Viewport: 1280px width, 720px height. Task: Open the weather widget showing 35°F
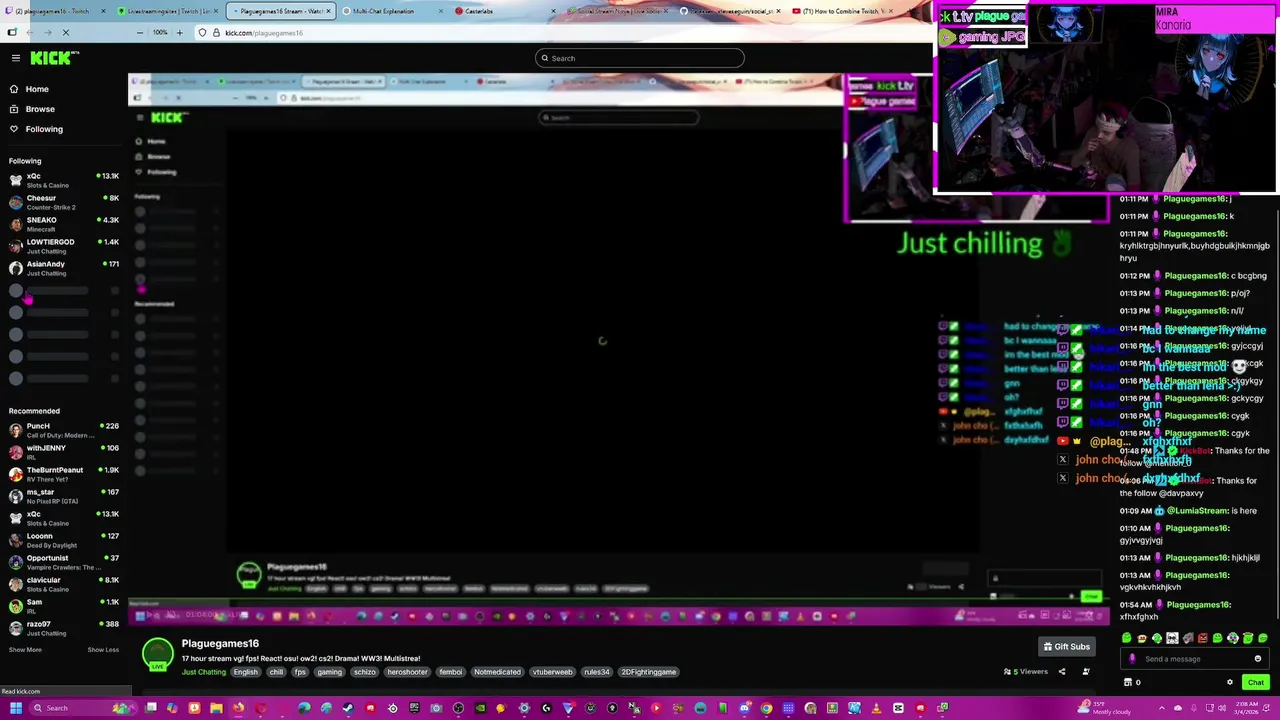(1105, 708)
